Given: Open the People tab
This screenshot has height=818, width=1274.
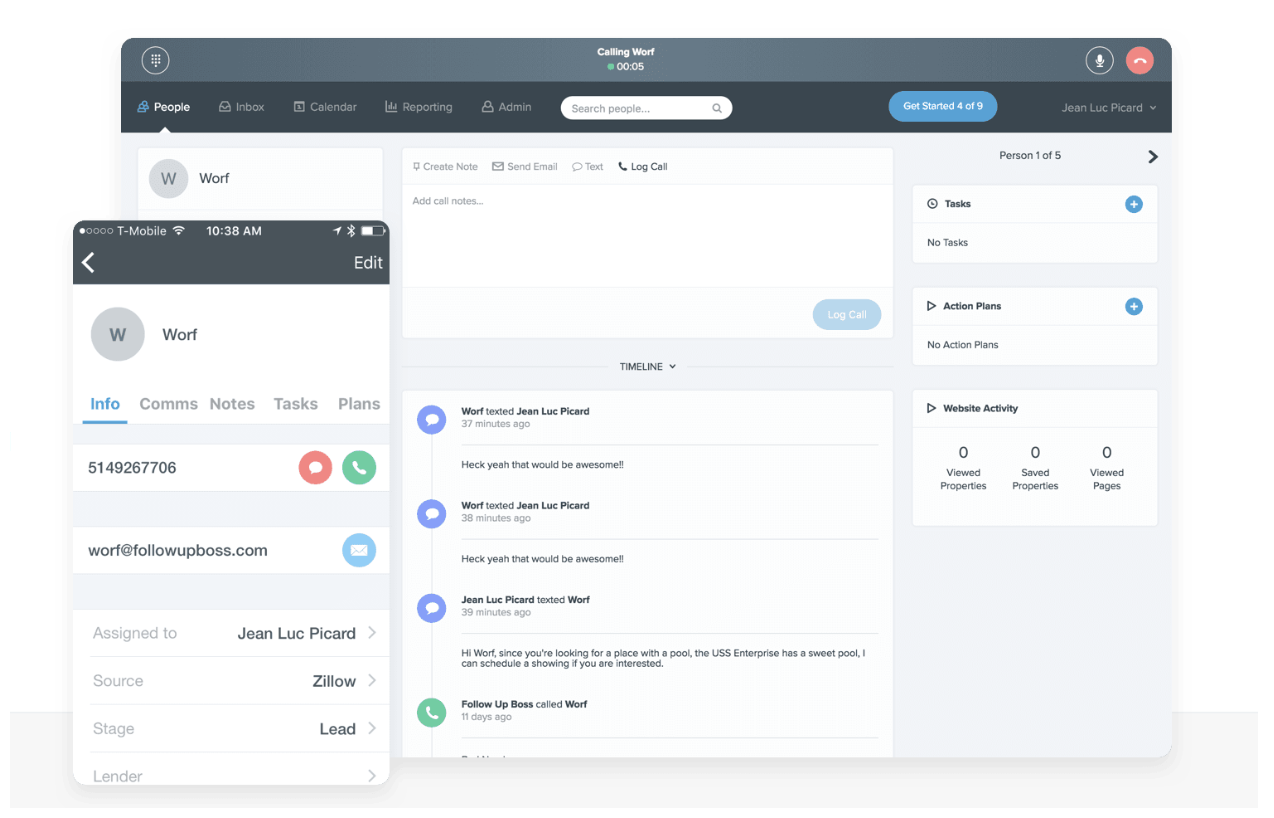Looking at the screenshot, I should click(163, 107).
